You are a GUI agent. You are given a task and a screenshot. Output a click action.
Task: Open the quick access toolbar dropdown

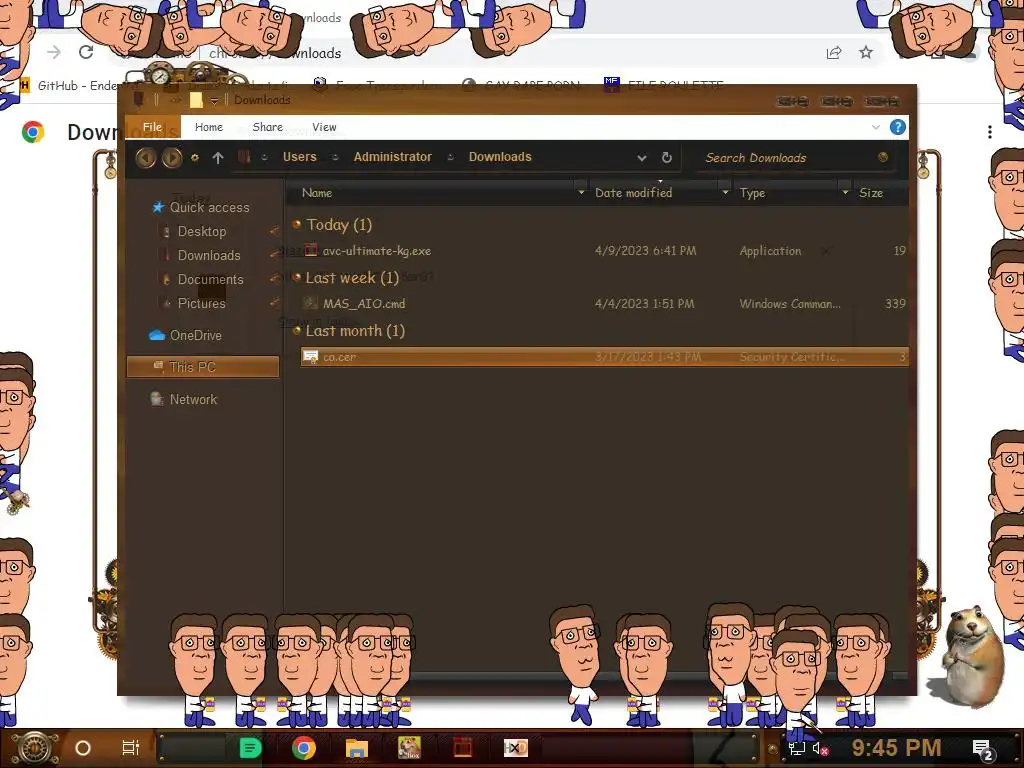(x=214, y=101)
